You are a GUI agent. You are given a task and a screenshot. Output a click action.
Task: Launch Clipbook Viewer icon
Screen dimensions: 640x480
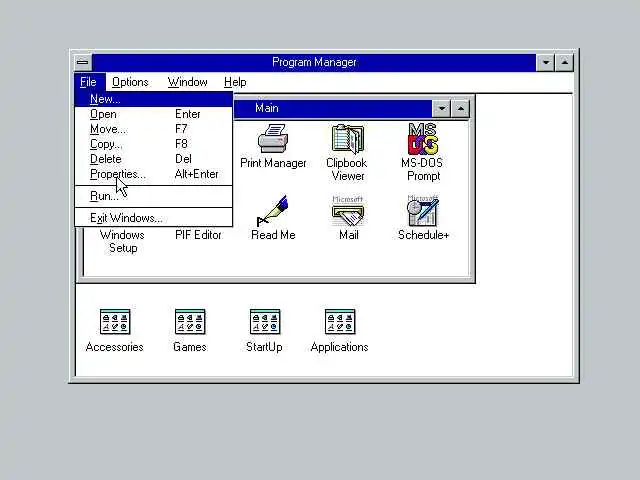(x=348, y=139)
